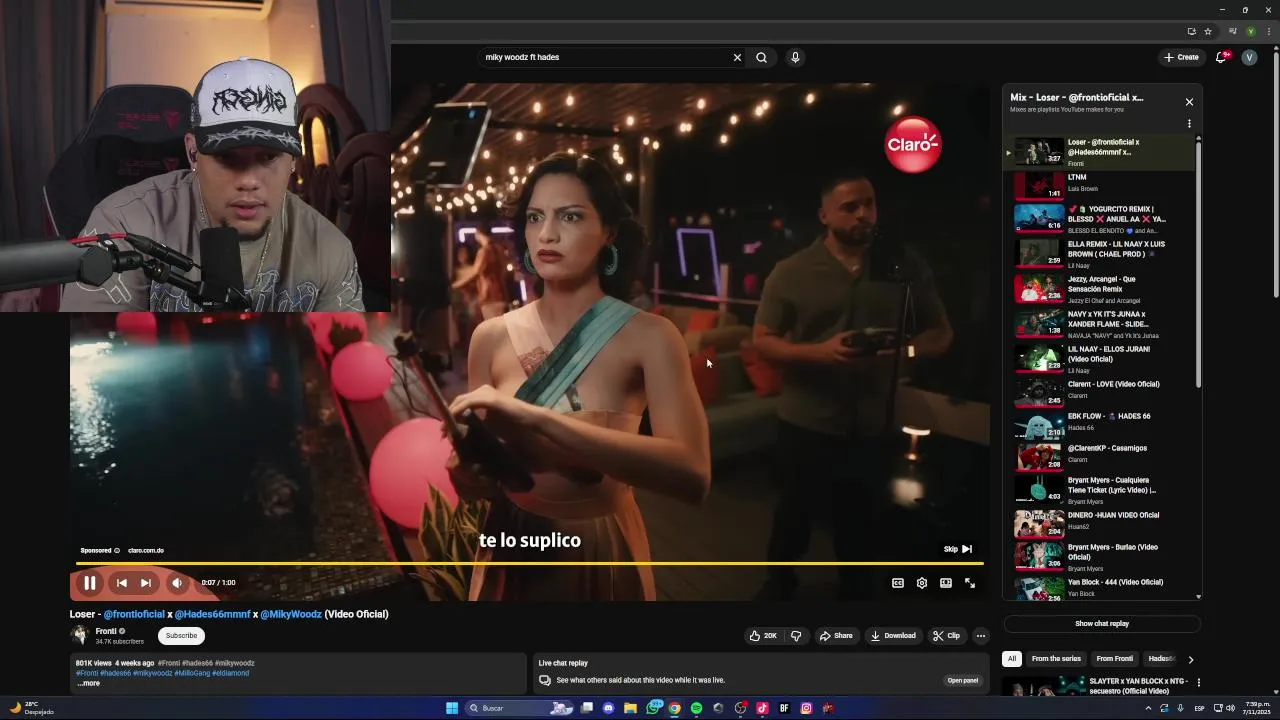Open Instagram from taskbar
This screenshot has width=1280, height=720.
tap(806, 708)
